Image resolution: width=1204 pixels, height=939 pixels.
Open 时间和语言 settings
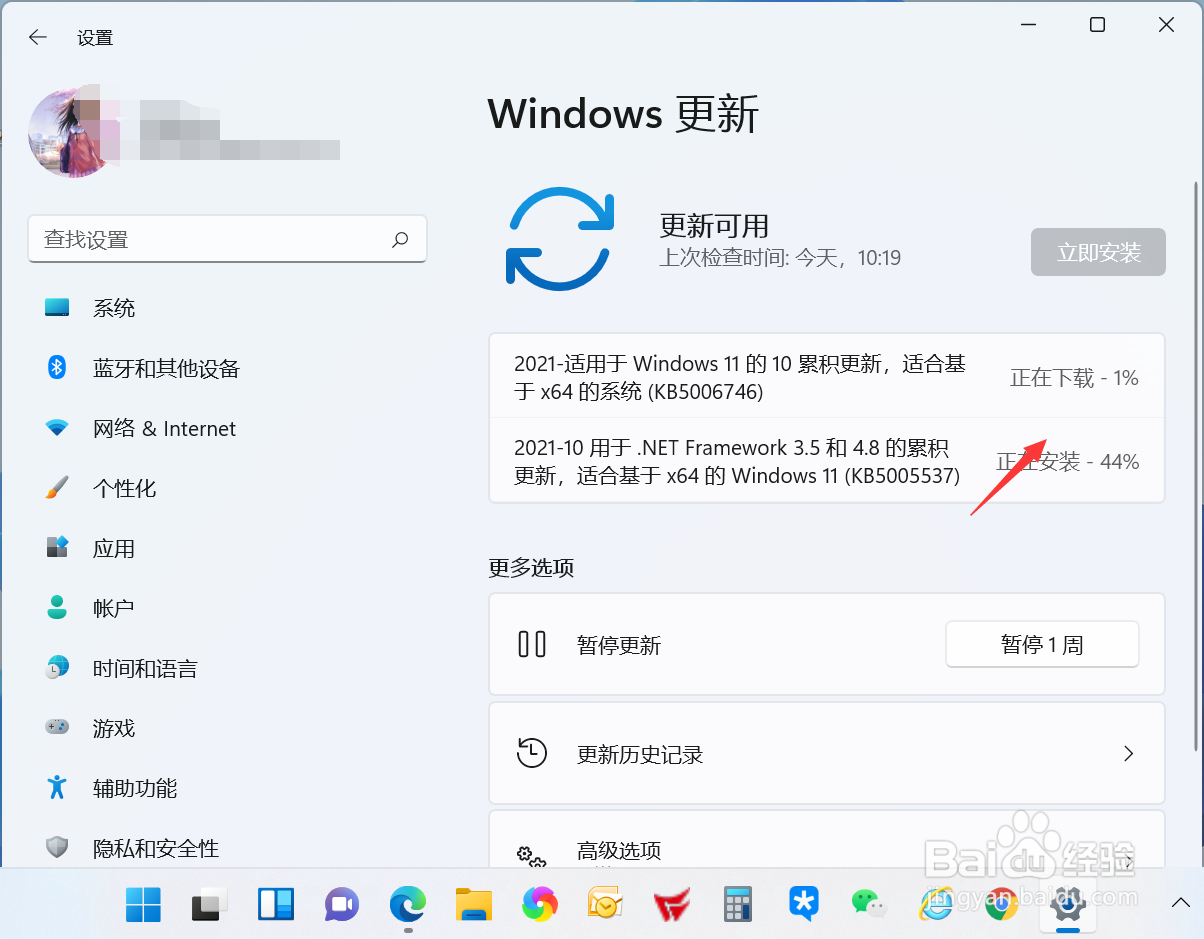tap(145, 668)
